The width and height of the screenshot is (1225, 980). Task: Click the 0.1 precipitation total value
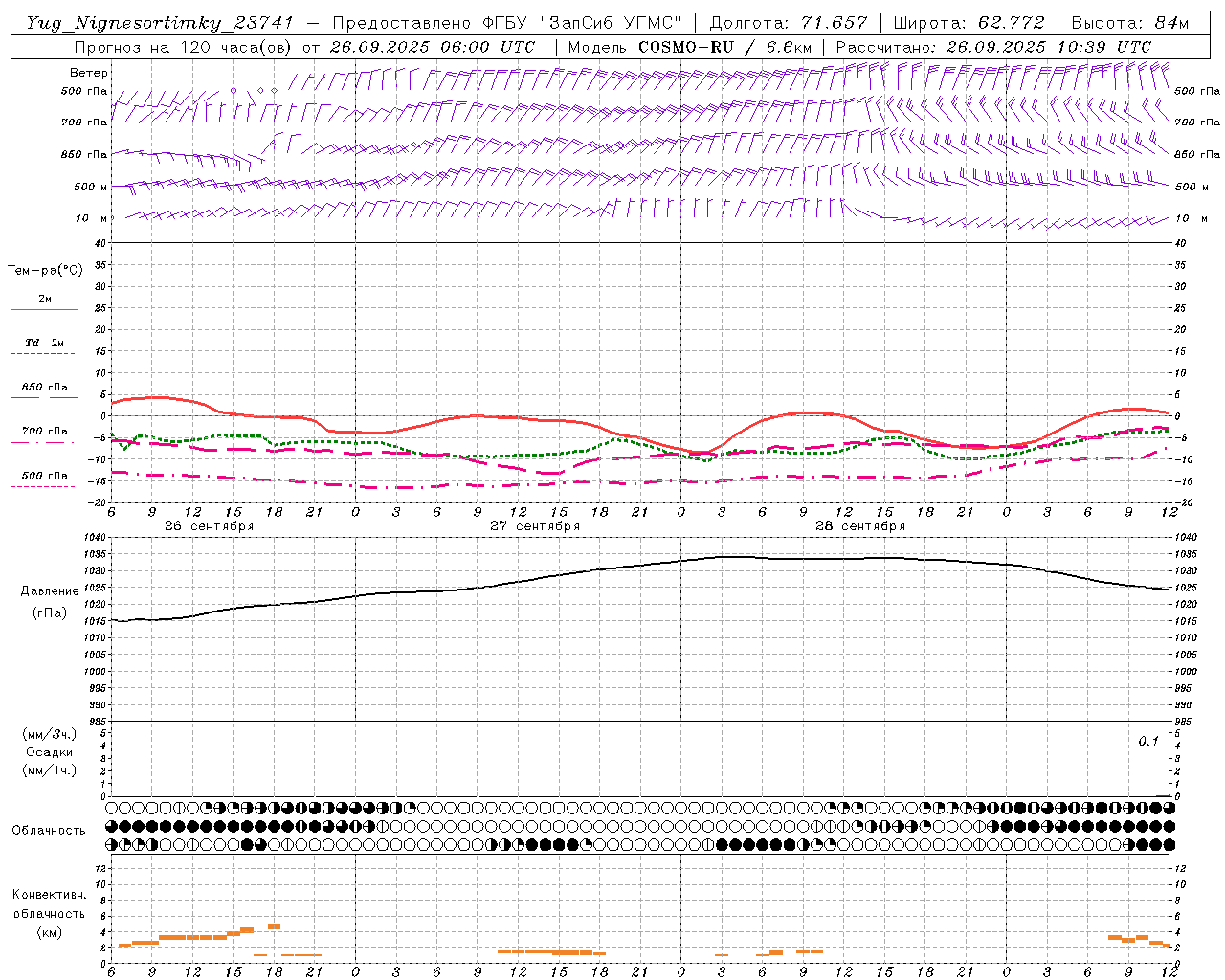[1148, 741]
